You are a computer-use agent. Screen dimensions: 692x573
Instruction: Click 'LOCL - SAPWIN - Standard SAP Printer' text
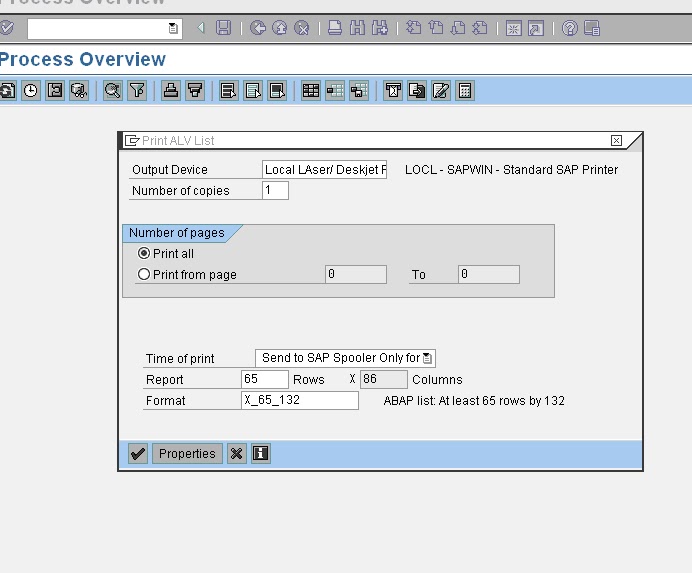tap(511, 170)
